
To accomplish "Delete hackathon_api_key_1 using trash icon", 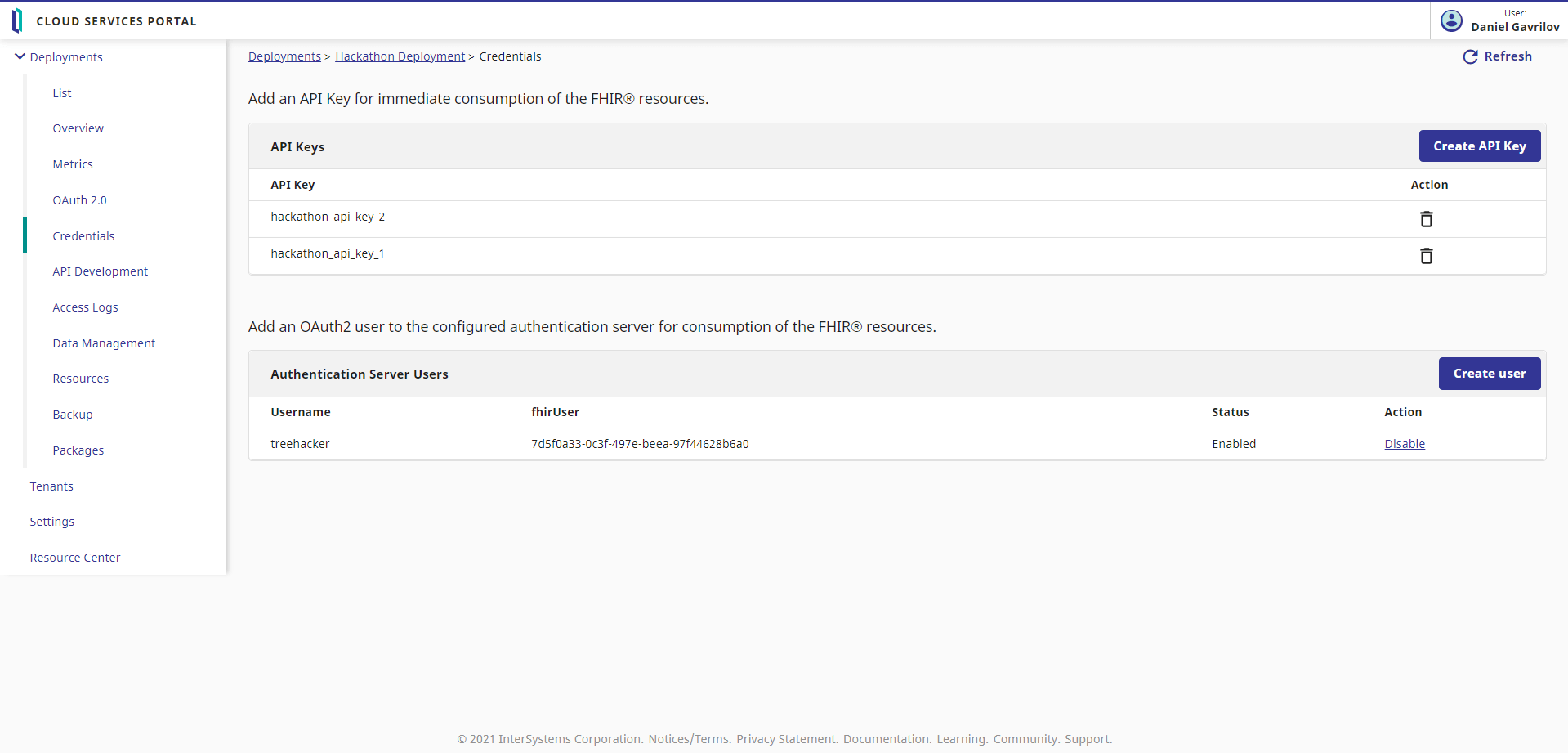I will click(x=1426, y=256).
